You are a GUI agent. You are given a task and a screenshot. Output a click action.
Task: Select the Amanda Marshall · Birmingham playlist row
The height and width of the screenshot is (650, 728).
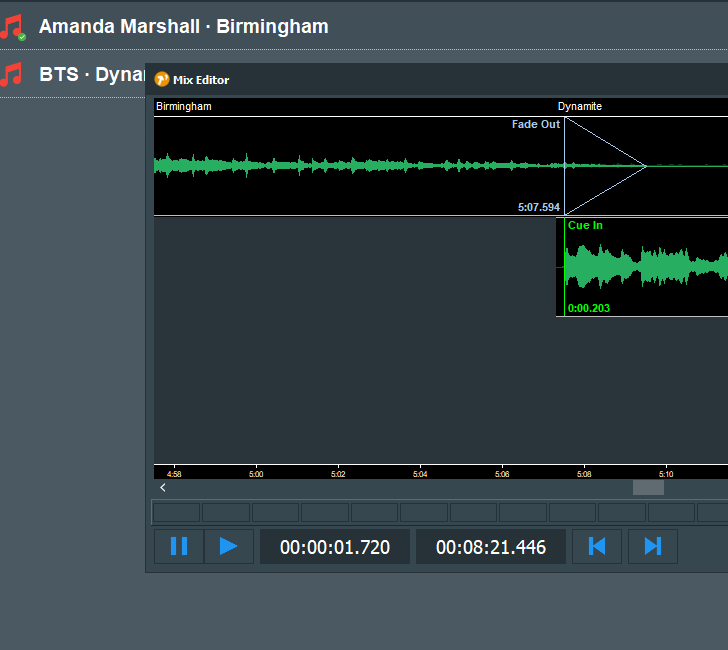364,26
